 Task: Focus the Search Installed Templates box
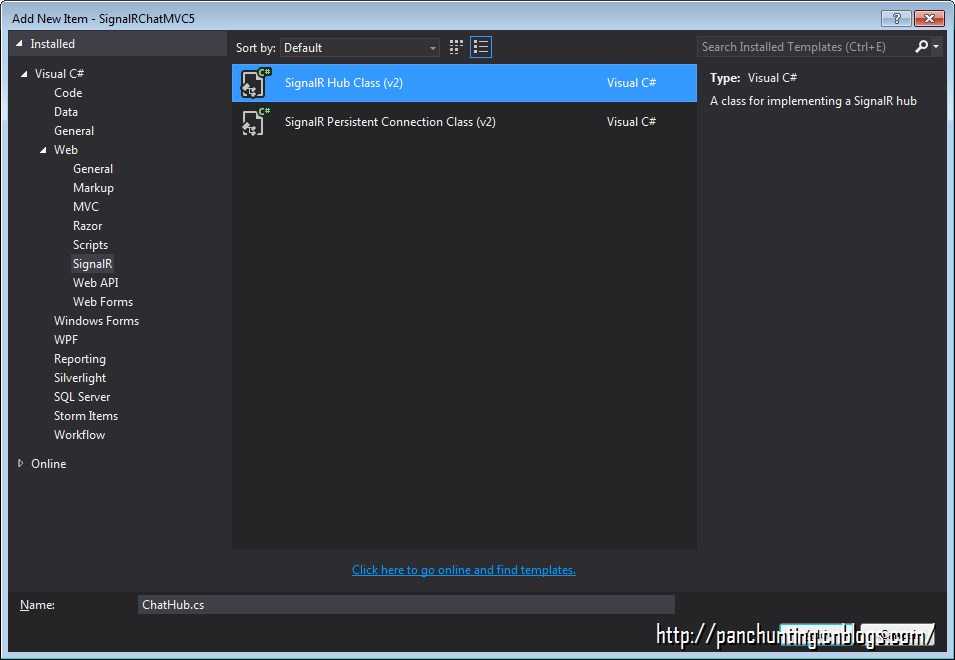(805, 47)
